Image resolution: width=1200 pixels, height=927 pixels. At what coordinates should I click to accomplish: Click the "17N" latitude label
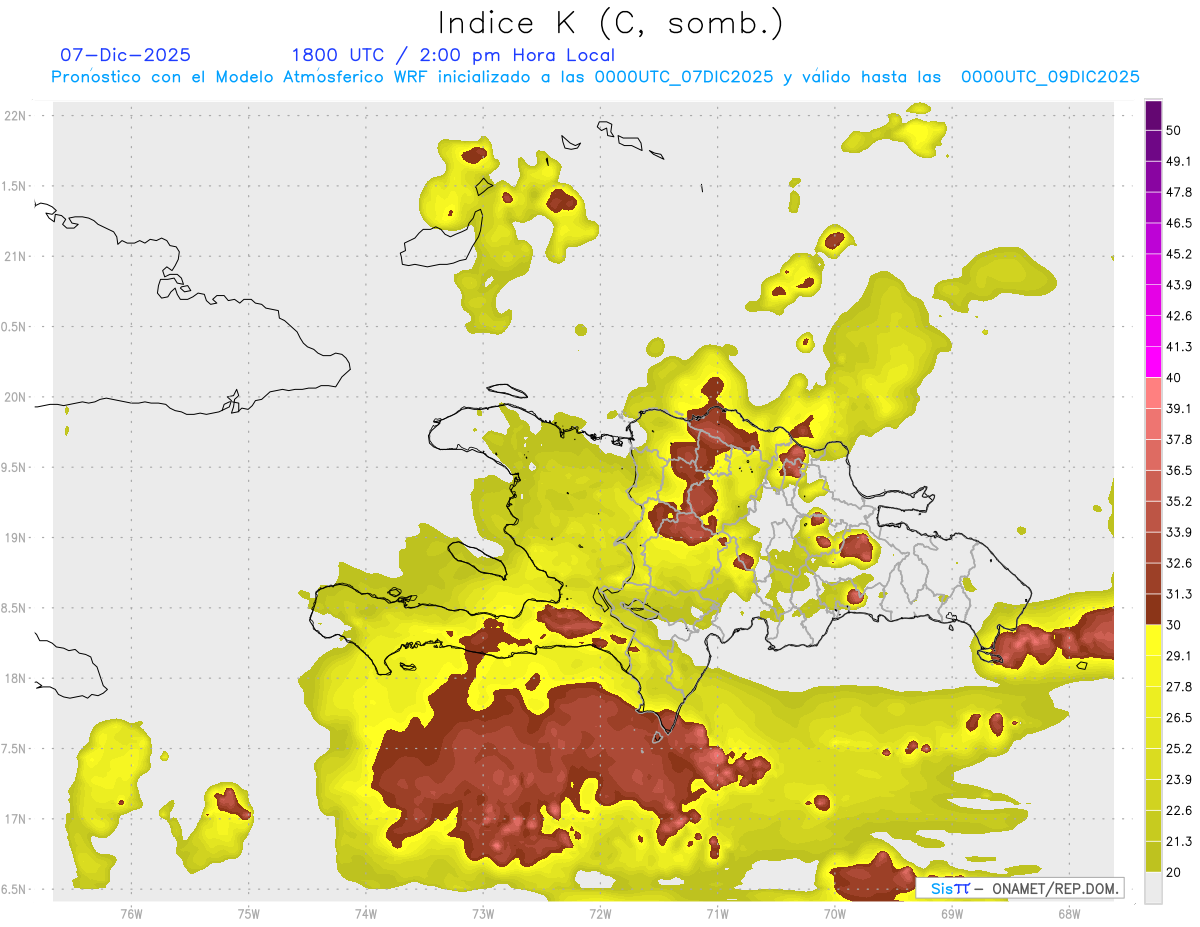point(16,819)
